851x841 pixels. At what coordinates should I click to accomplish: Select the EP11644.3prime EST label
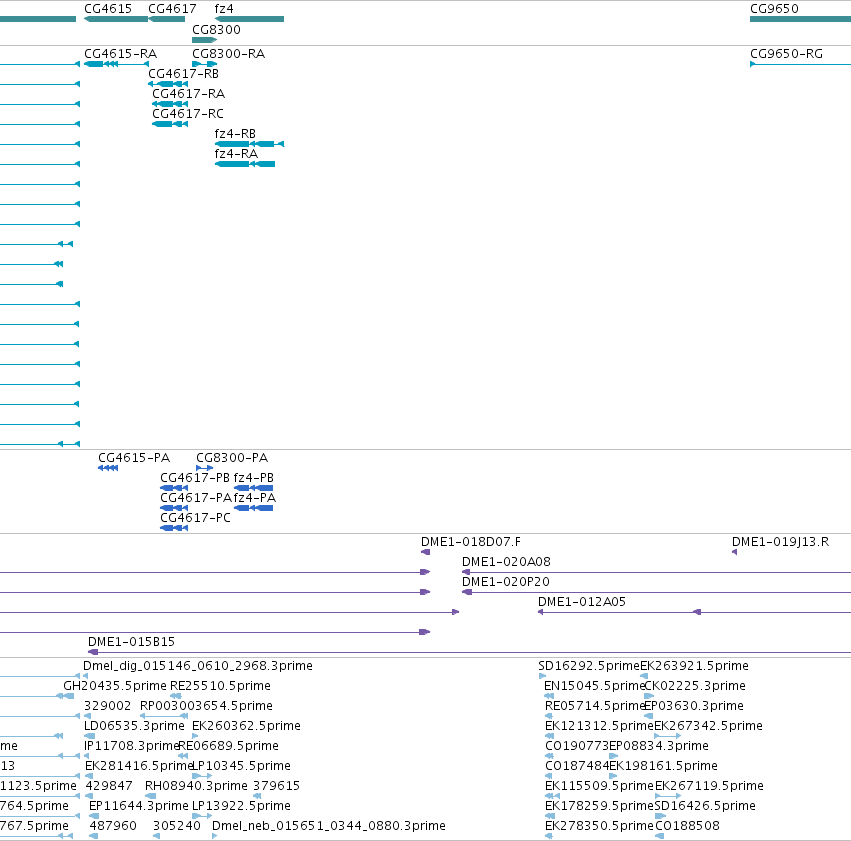[x=139, y=807]
